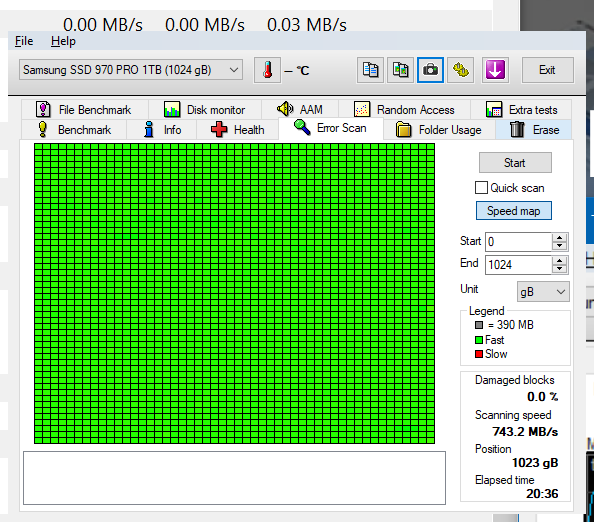Image resolution: width=594 pixels, height=522 pixels.
Task: Open the Unit gB dropdown
Action: point(543,292)
